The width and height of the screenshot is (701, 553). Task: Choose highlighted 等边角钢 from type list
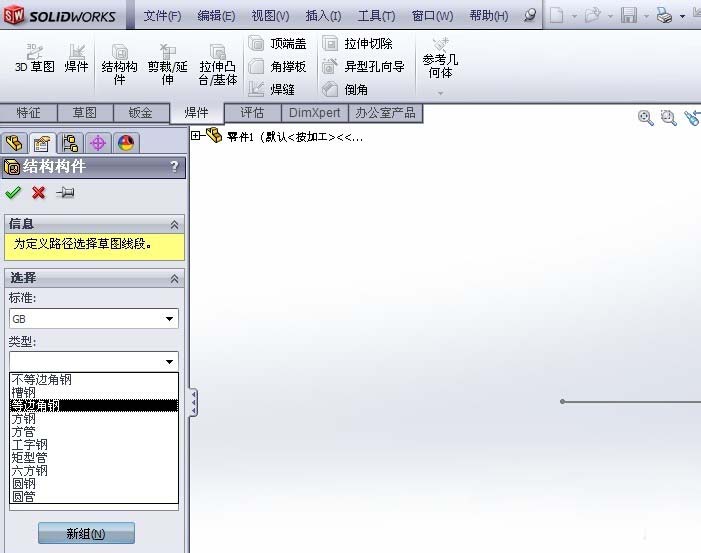(94, 405)
